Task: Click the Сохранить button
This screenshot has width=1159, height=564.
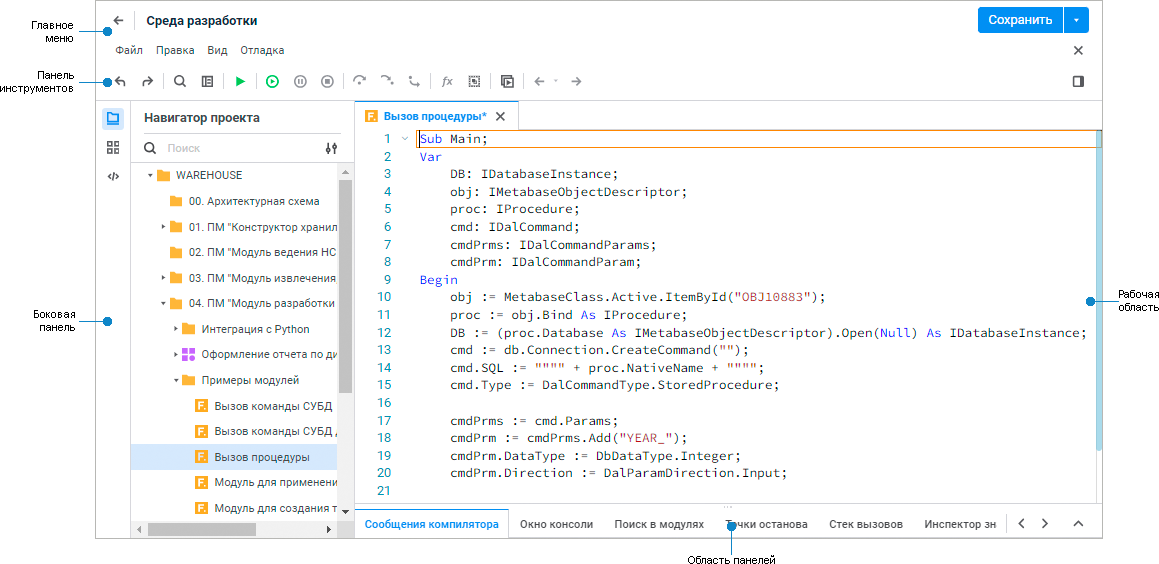Action: (1019, 20)
